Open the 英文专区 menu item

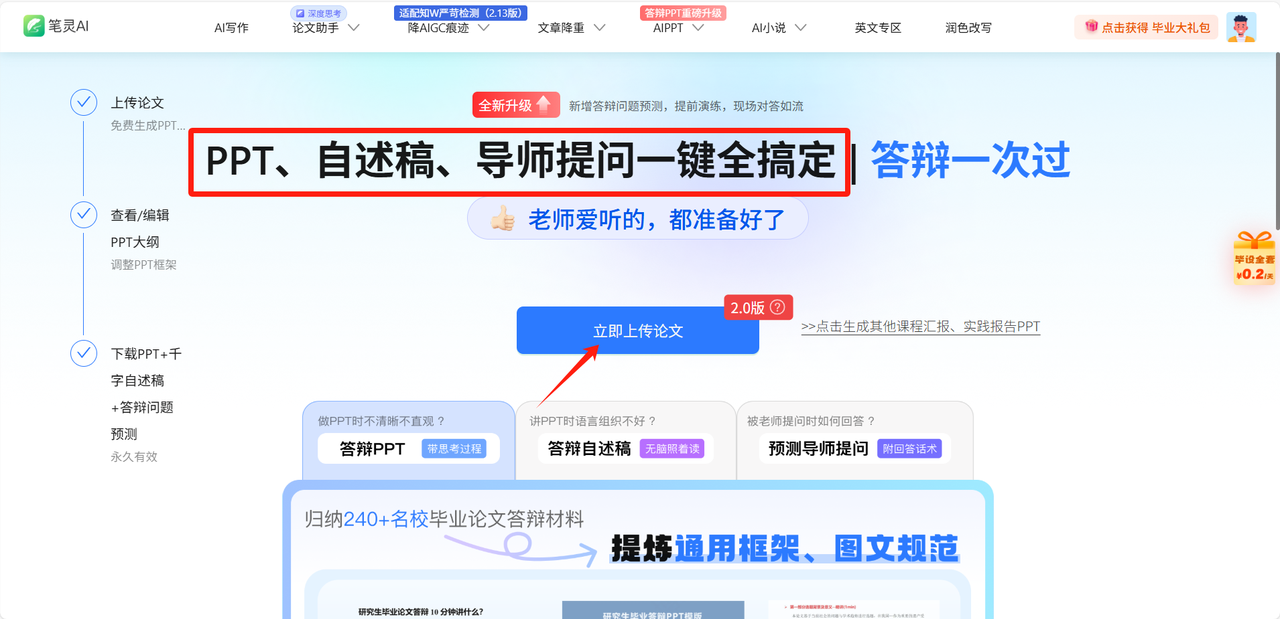tap(878, 28)
